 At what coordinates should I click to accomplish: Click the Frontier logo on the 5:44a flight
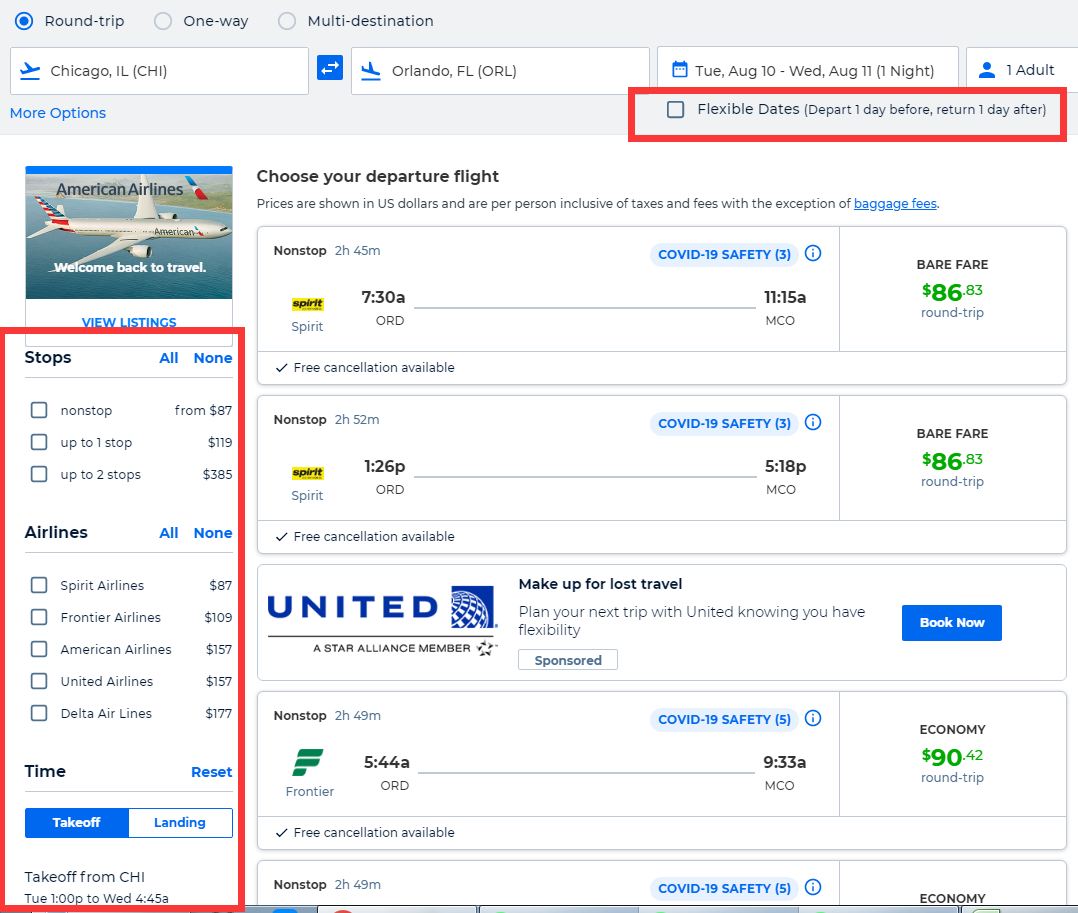tap(310, 763)
